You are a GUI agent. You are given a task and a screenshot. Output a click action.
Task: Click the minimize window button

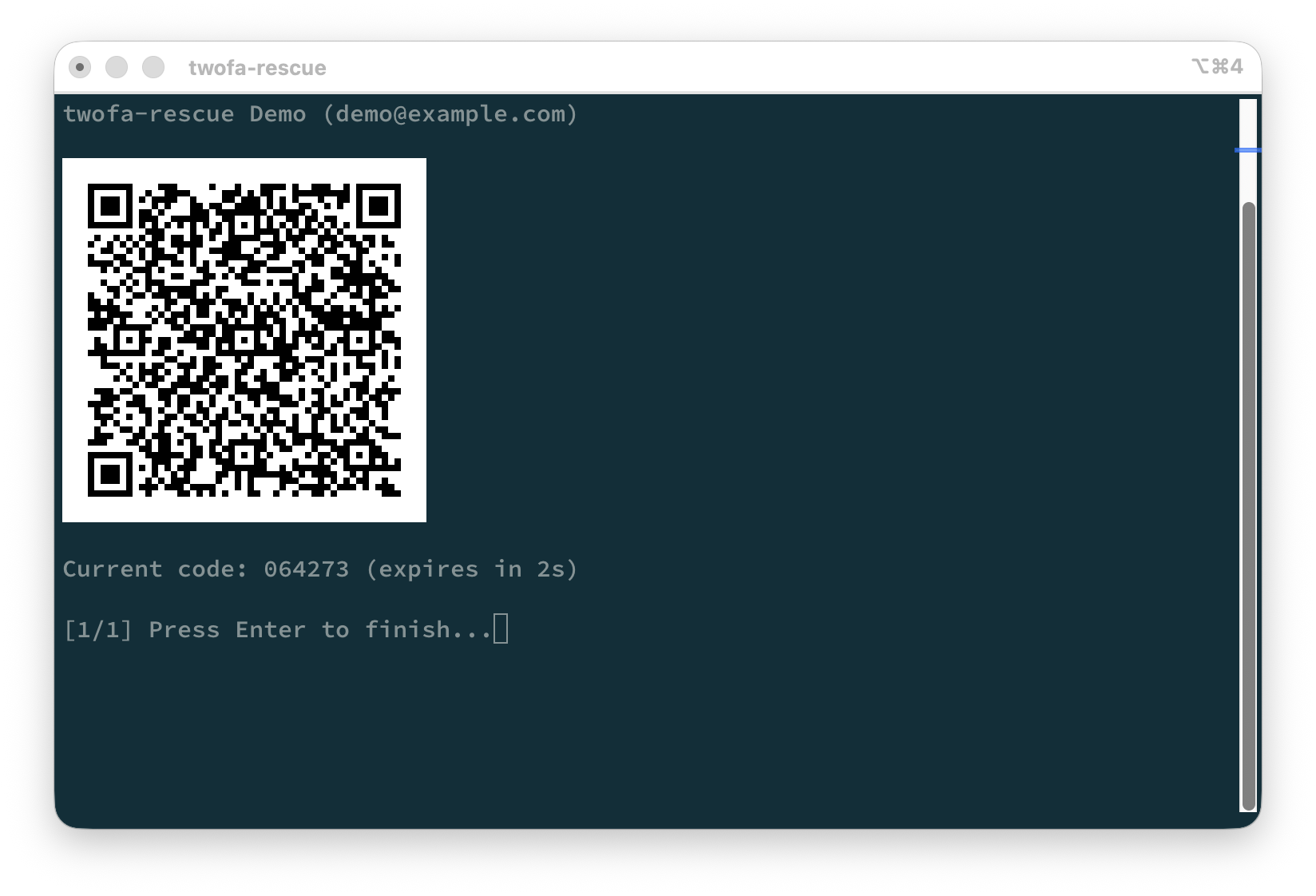(117, 67)
